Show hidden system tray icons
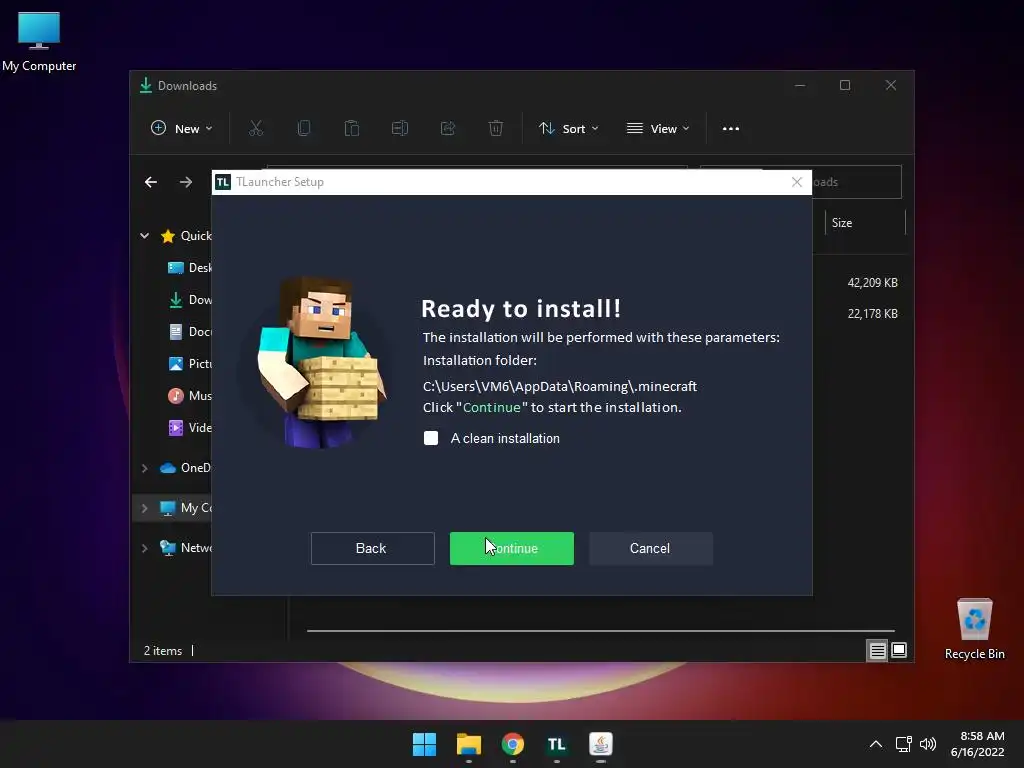This screenshot has width=1024, height=768. pos(876,744)
